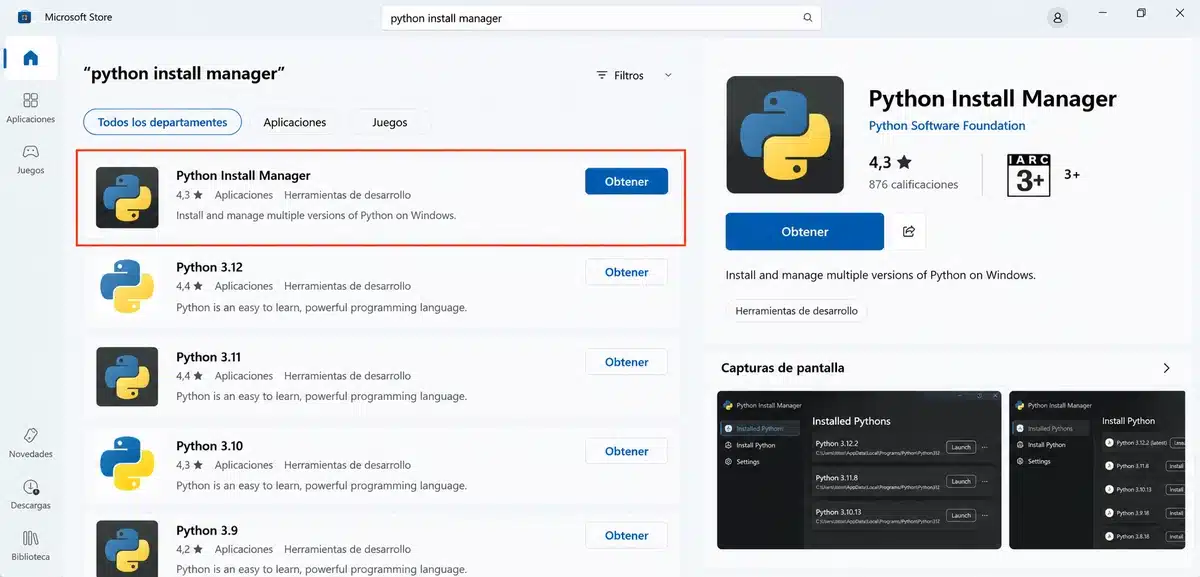Click the 4,3 star rating in details panel
This screenshot has height=577, width=1200.
890,162
